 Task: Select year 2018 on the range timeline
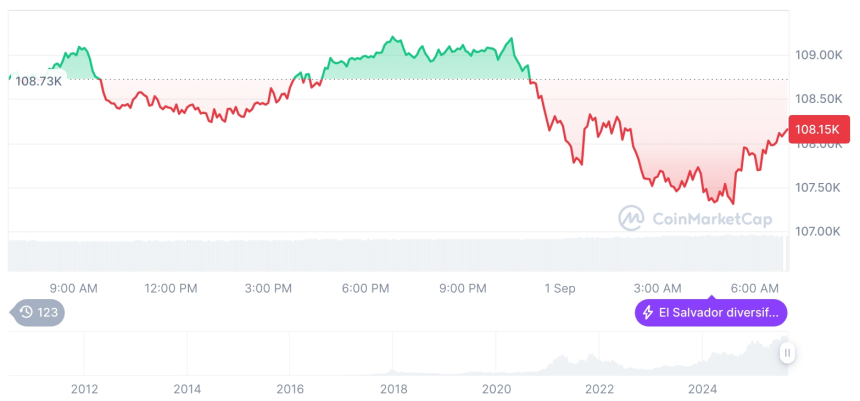click(393, 388)
